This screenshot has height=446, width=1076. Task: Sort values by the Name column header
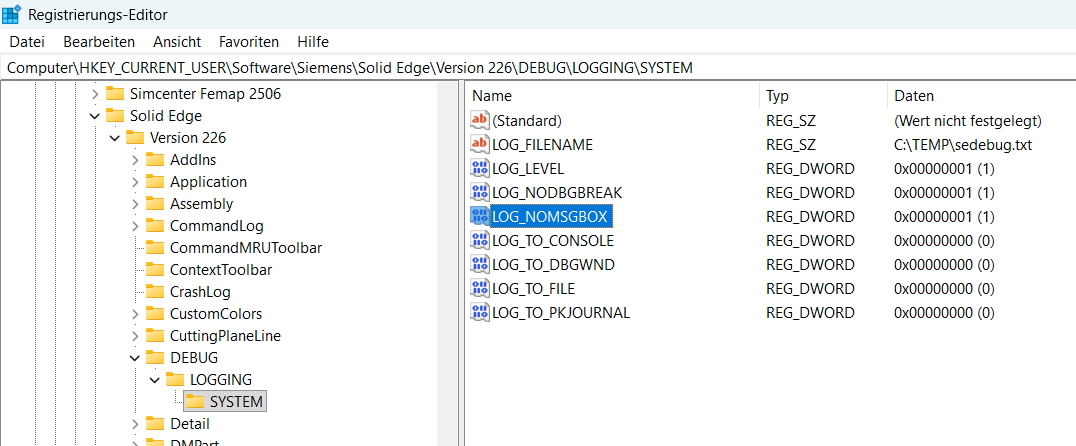pyautogui.click(x=612, y=96)
